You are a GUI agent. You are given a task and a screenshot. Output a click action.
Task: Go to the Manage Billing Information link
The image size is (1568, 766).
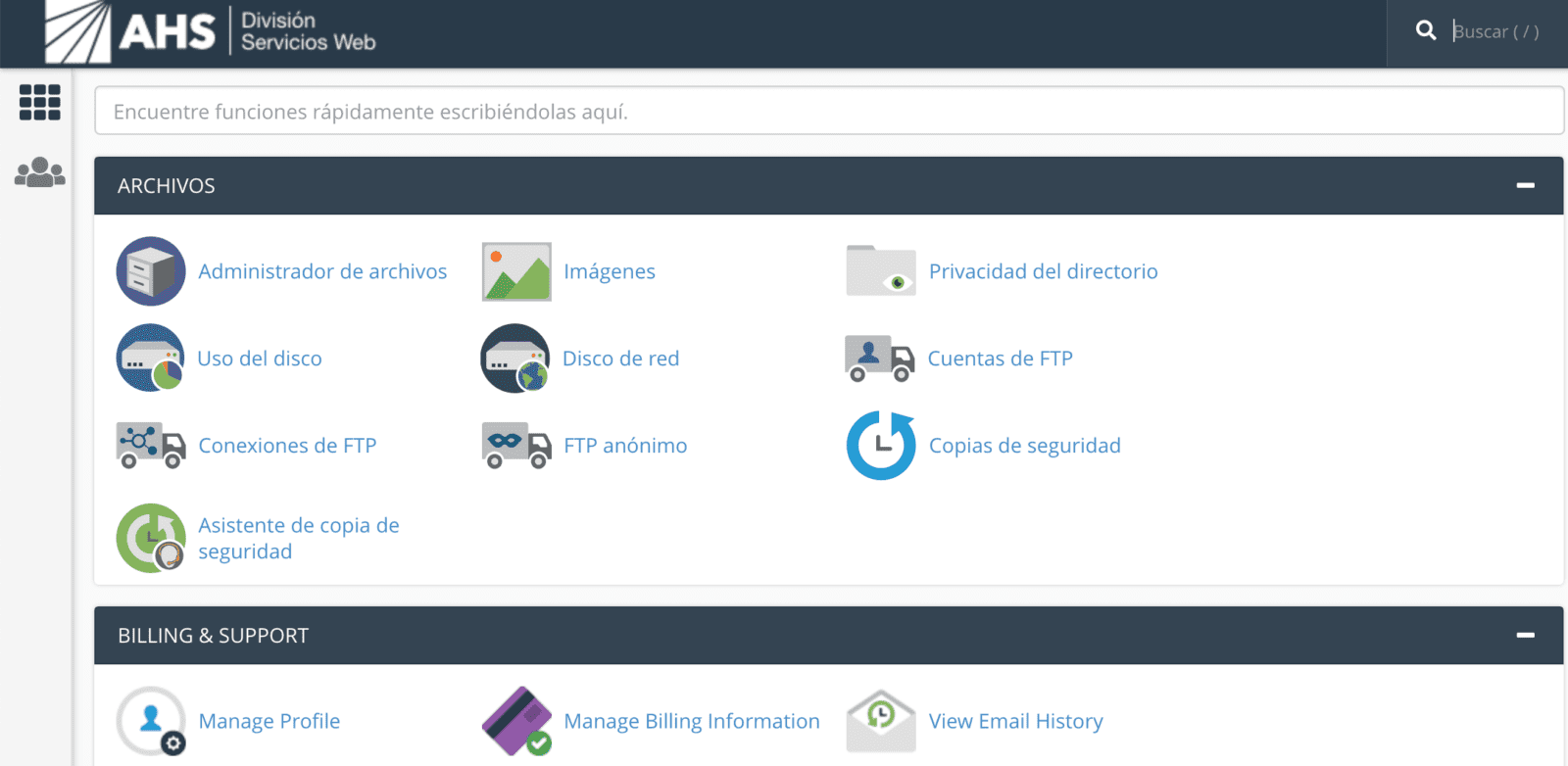coord(692,721)
